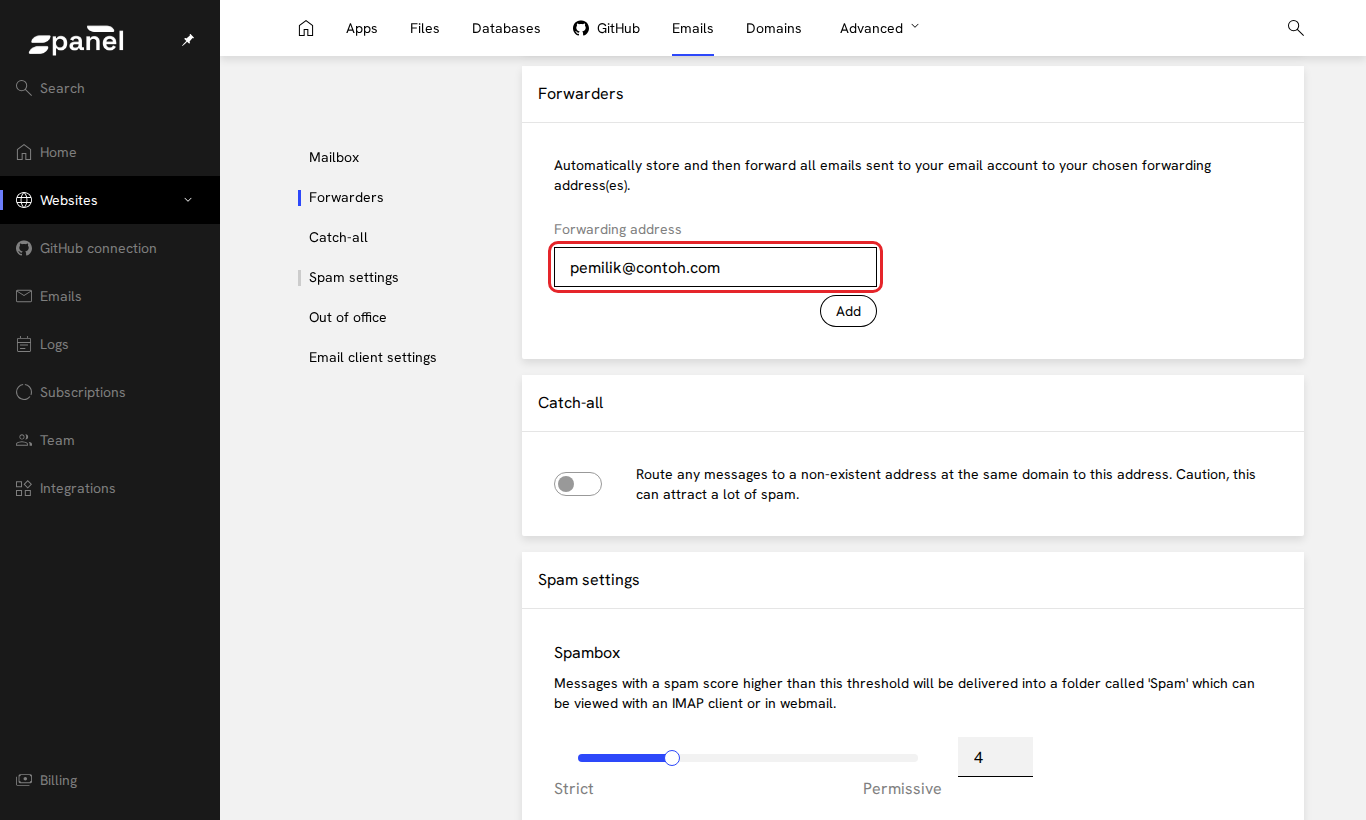Jump to Catch-all in section list
The image size is (1366, 820).
tap(338, 237)
